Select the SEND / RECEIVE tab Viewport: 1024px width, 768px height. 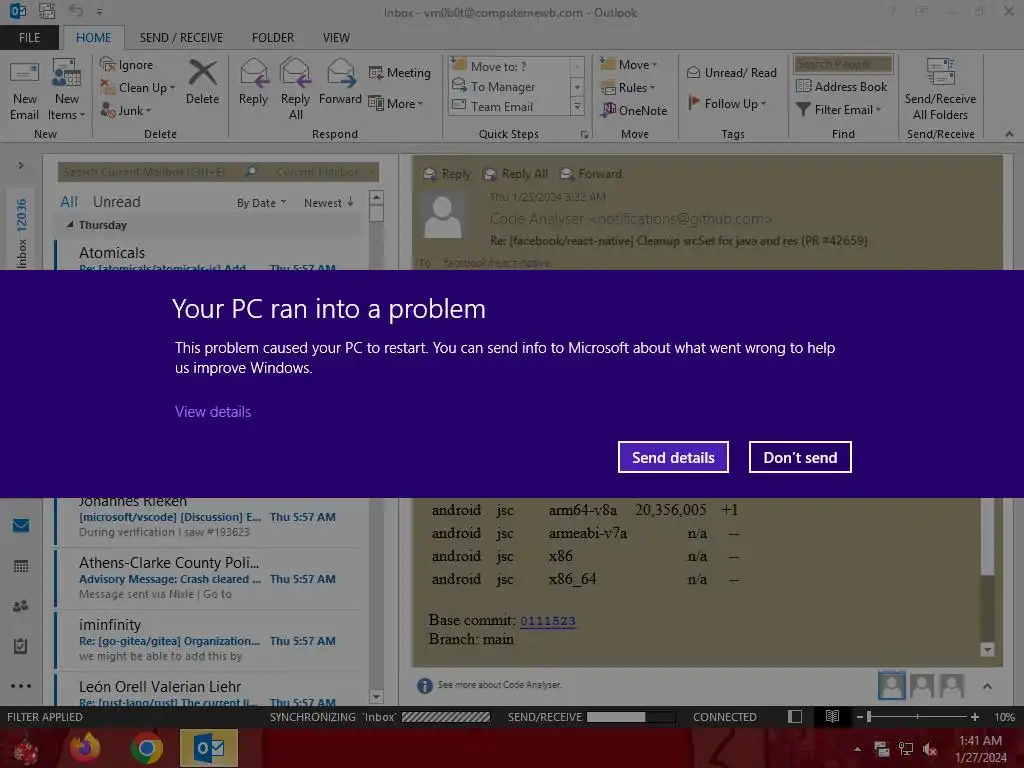click(181, 38)
